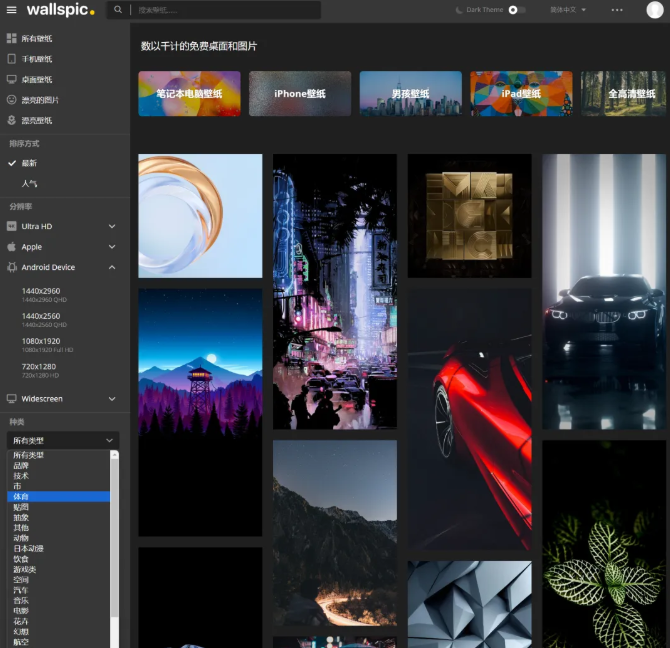This screenshot has width=670, height=648.
Task: Open the neon city street wallpaper
Action: pyautogui.click(x=335, y=292)
